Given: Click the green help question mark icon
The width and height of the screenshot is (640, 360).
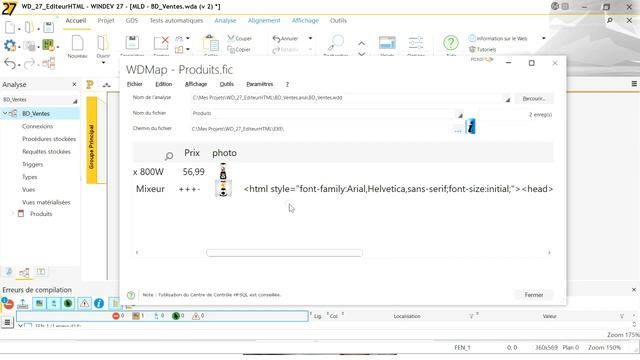Looking at the screenshot, I should pyautogui.click(x=451, y=42).
